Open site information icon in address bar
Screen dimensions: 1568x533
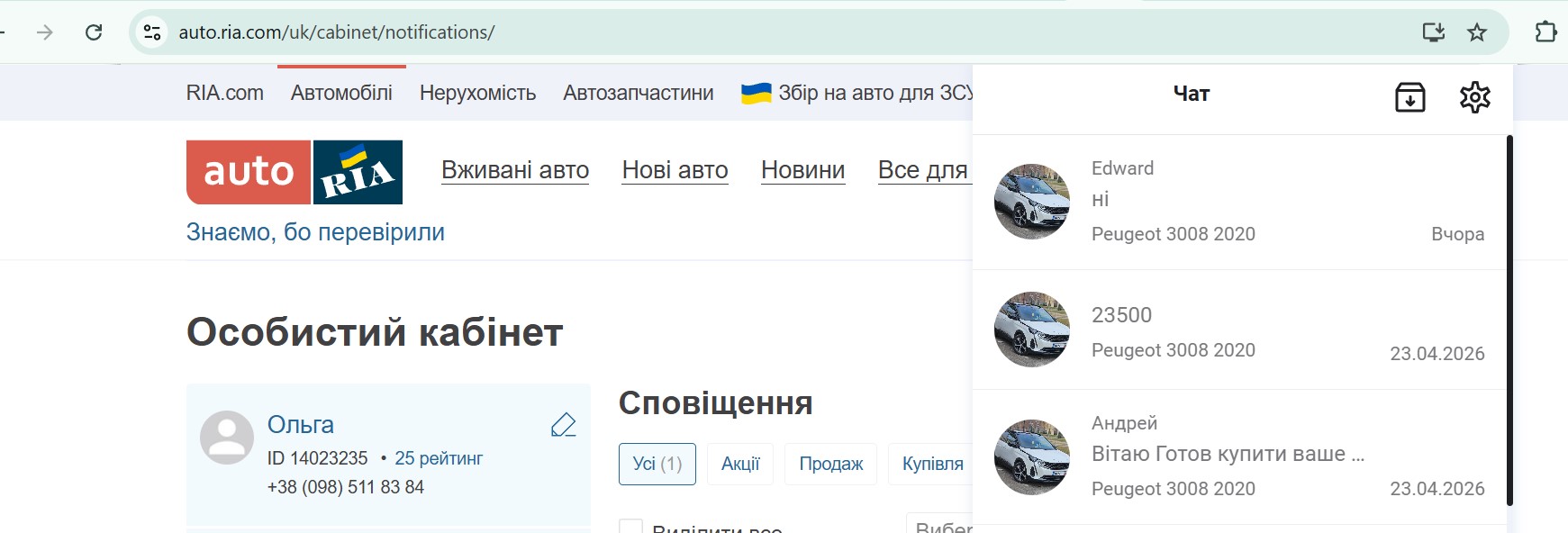coord(152,32)
